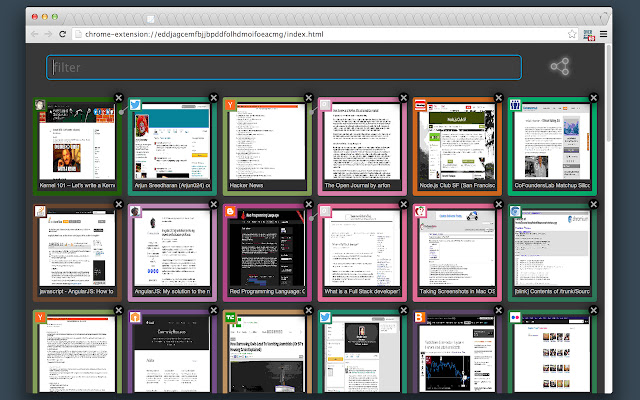
Task: Click Blogger favicon on Red Programming Language tile
Action: [x=230, y=211]
